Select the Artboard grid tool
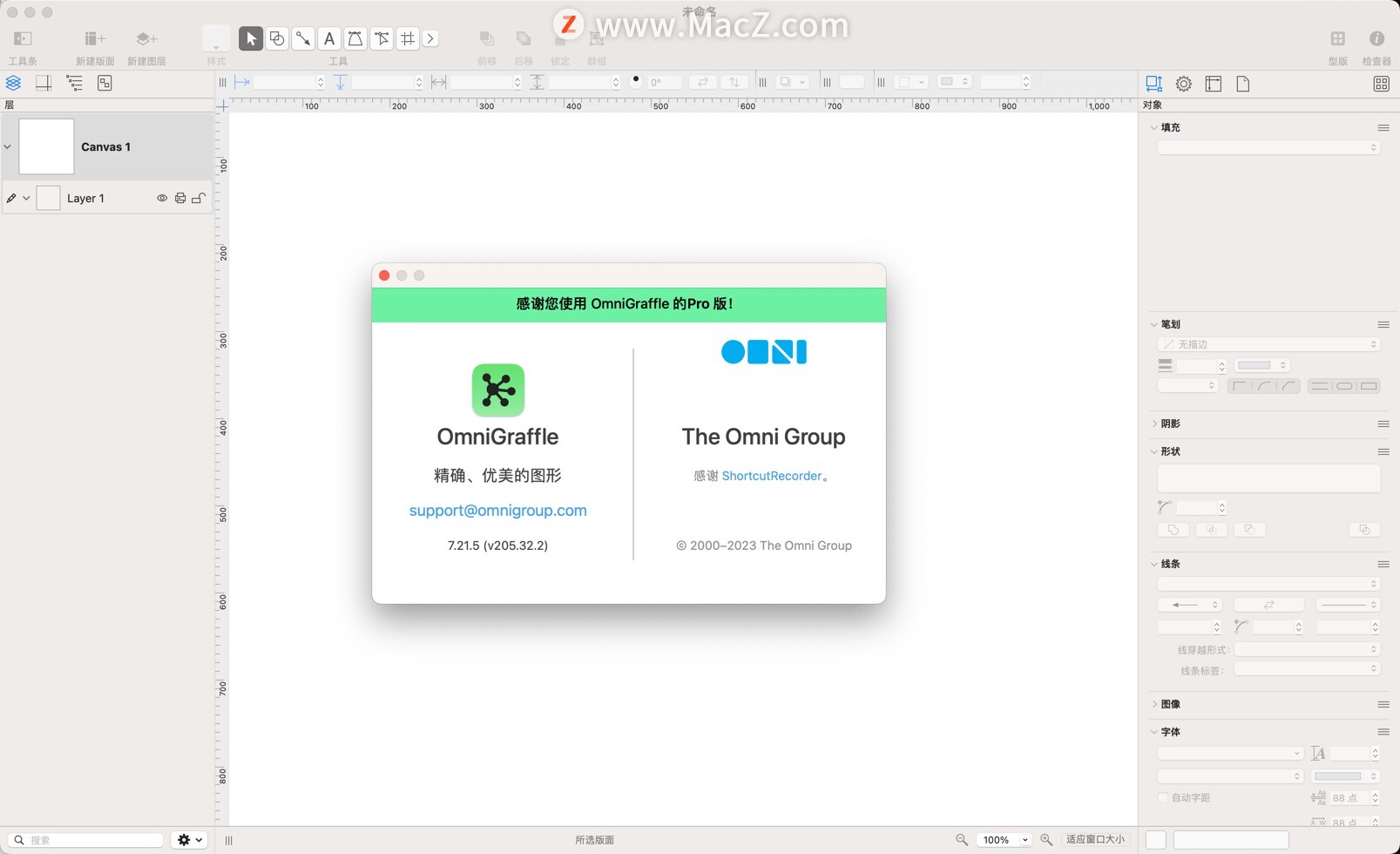 pos(408,38)
